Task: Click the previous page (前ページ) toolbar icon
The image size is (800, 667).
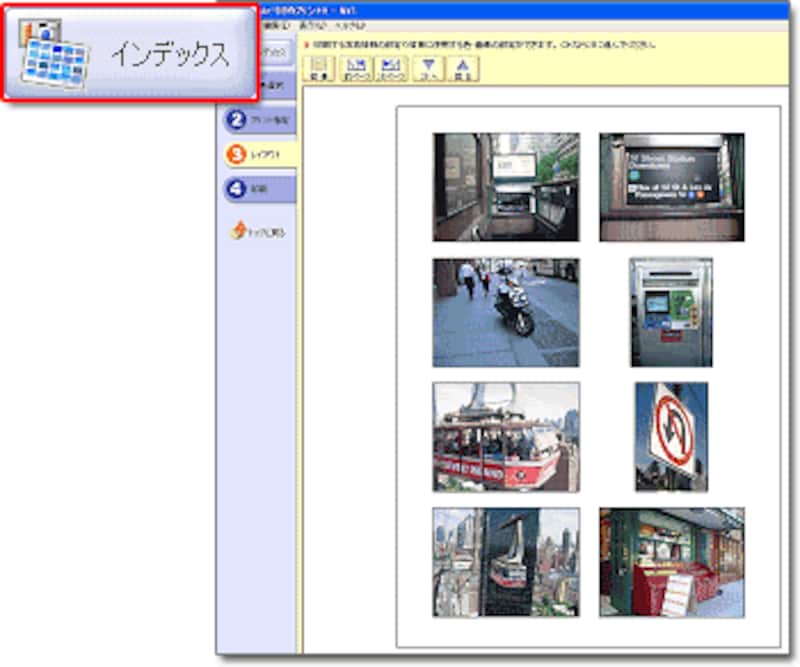Action: [357, 69]
